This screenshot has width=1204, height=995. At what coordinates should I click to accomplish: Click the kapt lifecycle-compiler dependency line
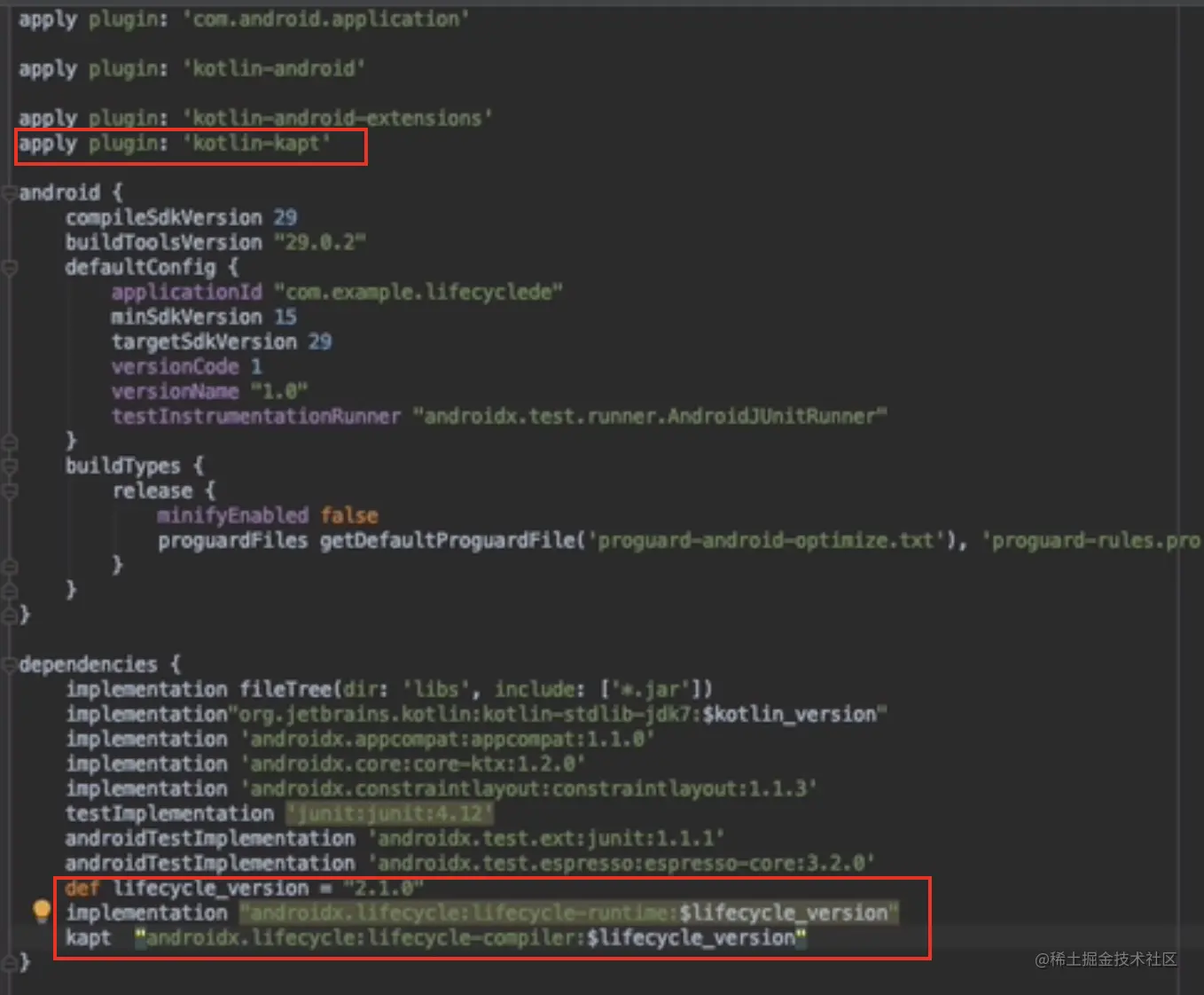435,937
